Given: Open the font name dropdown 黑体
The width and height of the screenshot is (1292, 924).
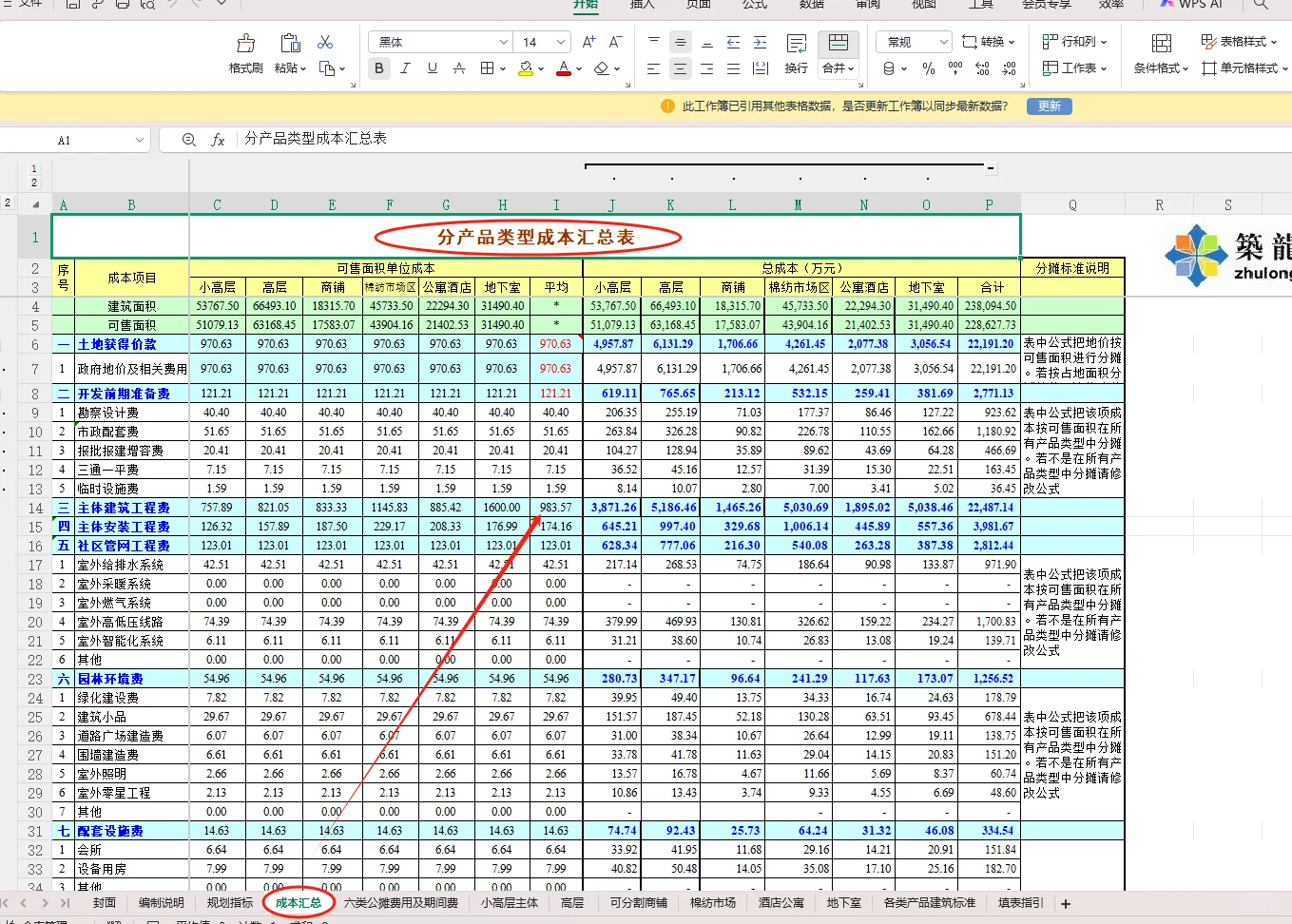Looking at the screenshot, I should (x=504, y=42).
